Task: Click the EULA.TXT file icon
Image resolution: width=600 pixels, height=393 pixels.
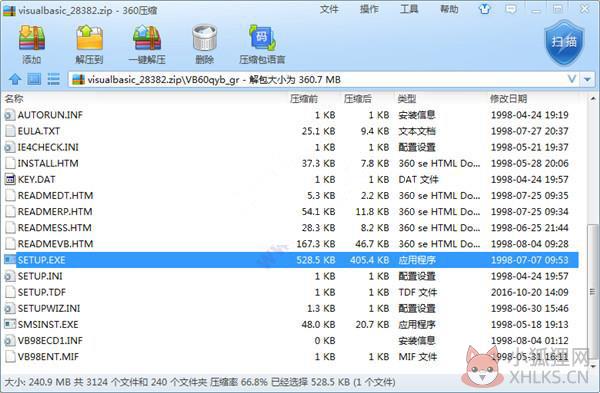Action: (10, 131)
